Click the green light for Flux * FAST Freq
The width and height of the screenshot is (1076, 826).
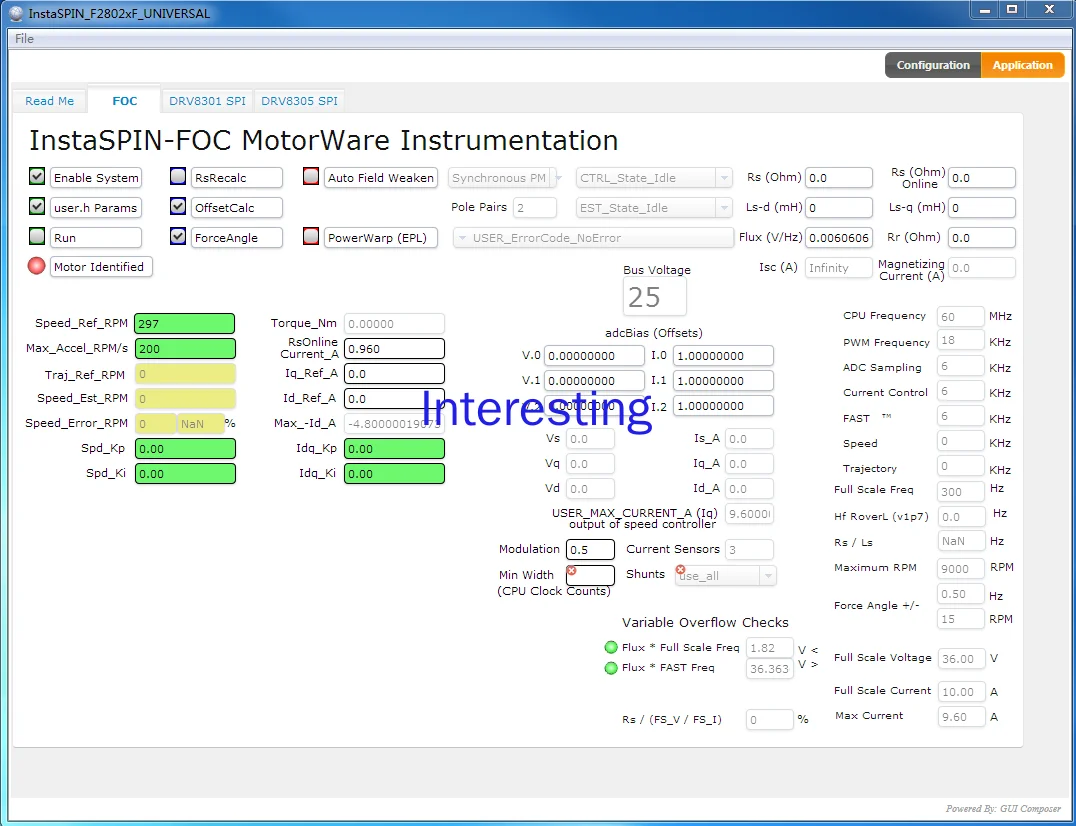pyautogui.click(x=611, y=668)
